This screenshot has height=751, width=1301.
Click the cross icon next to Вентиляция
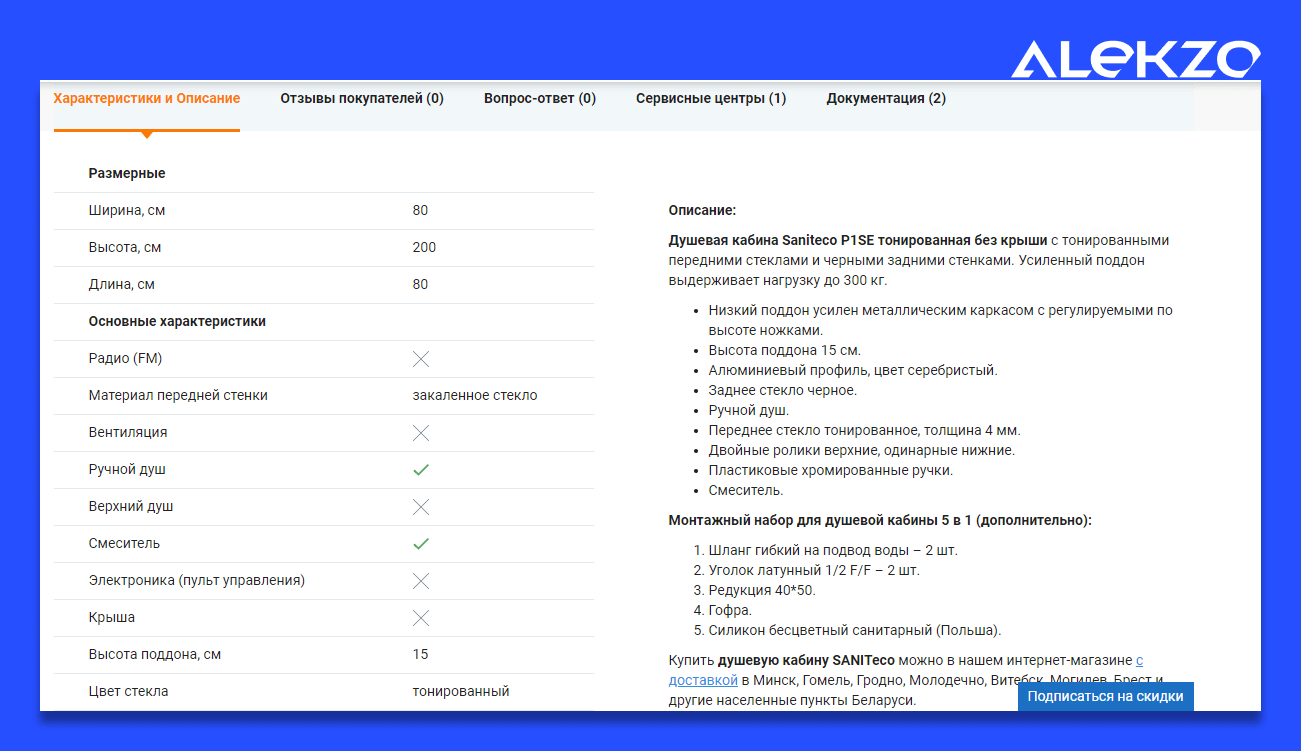point(421,433)
